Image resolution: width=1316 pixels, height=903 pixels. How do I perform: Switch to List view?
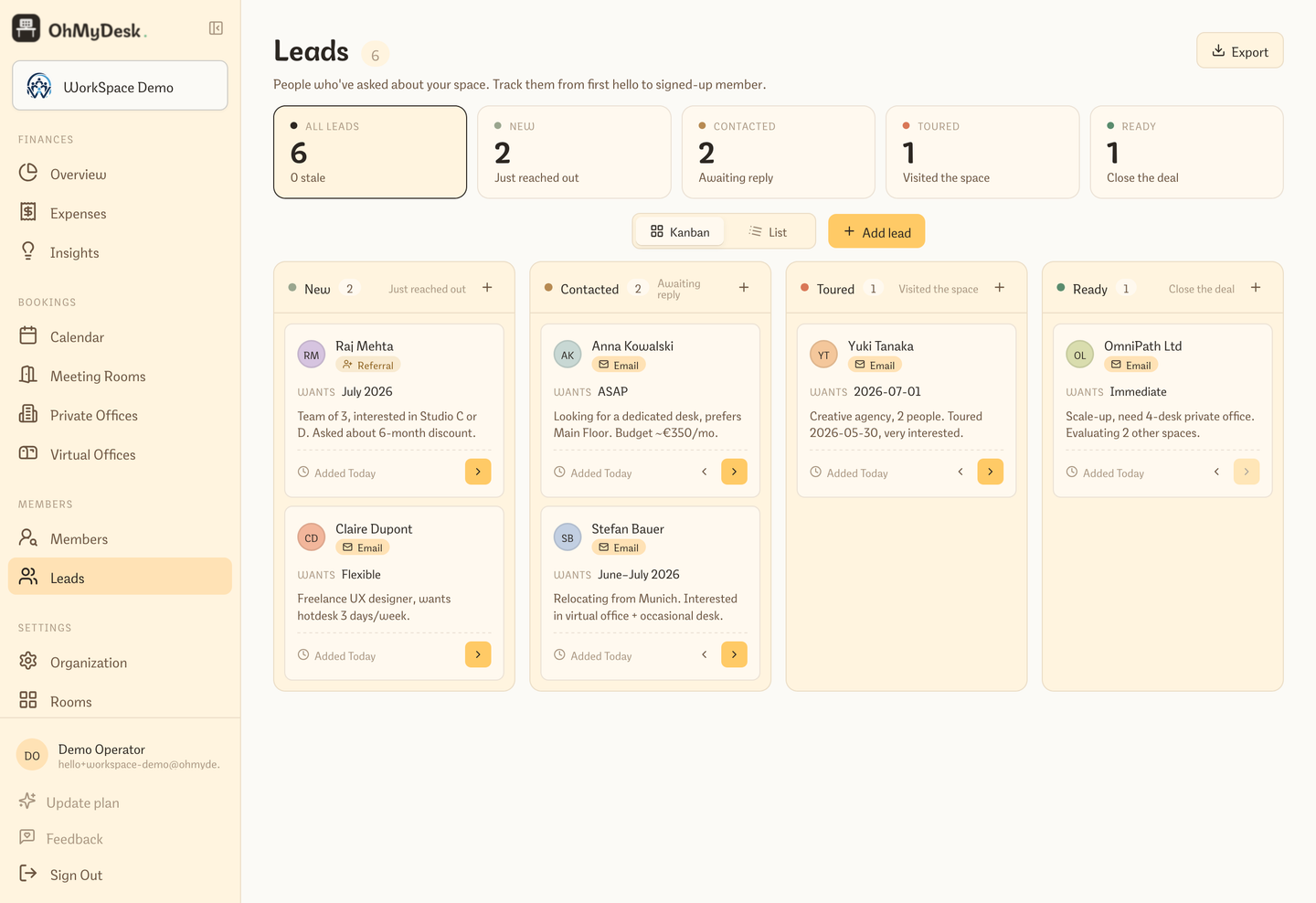[768, 231]
